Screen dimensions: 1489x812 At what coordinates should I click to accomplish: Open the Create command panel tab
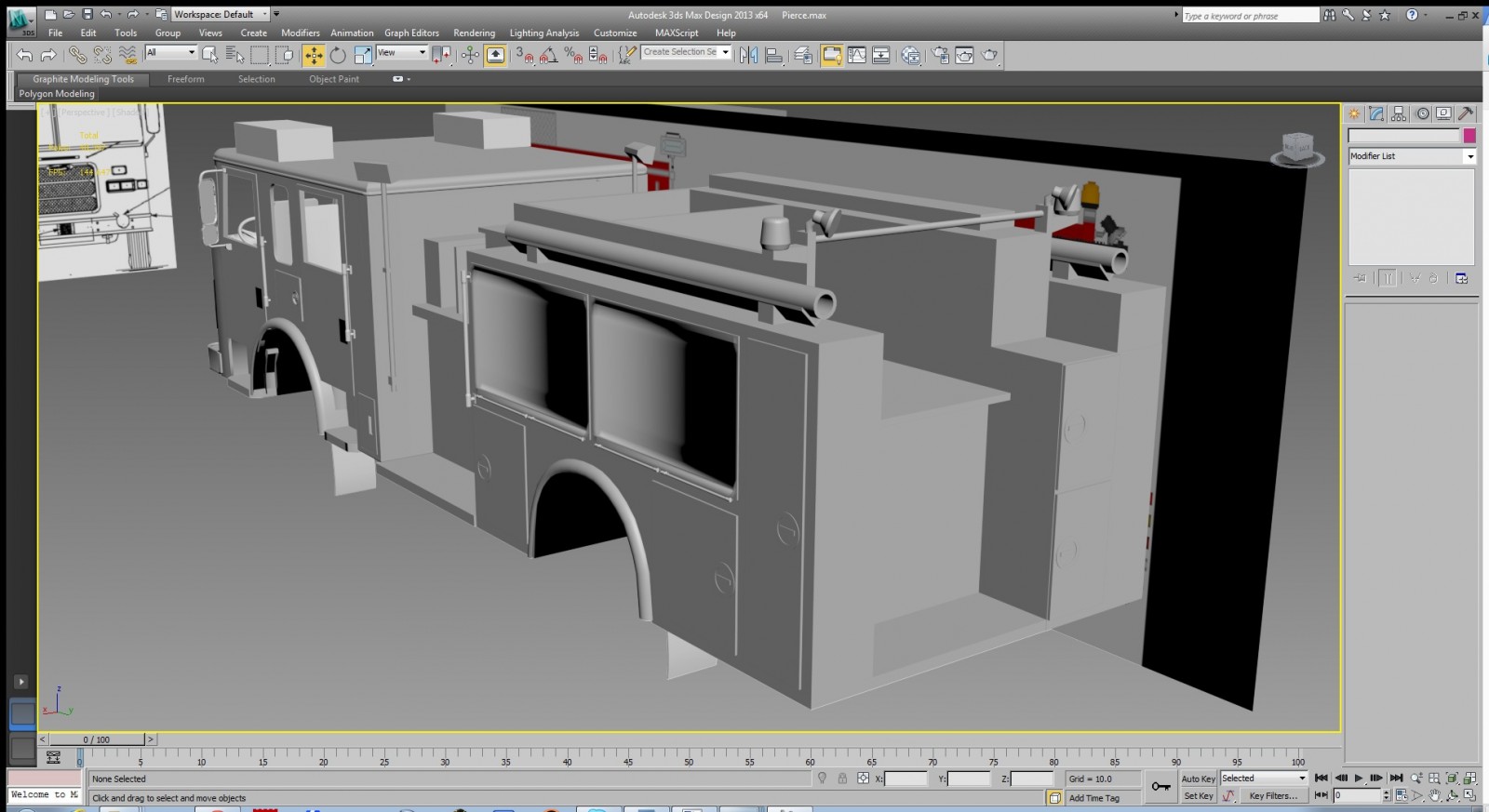pos(1354,113)
